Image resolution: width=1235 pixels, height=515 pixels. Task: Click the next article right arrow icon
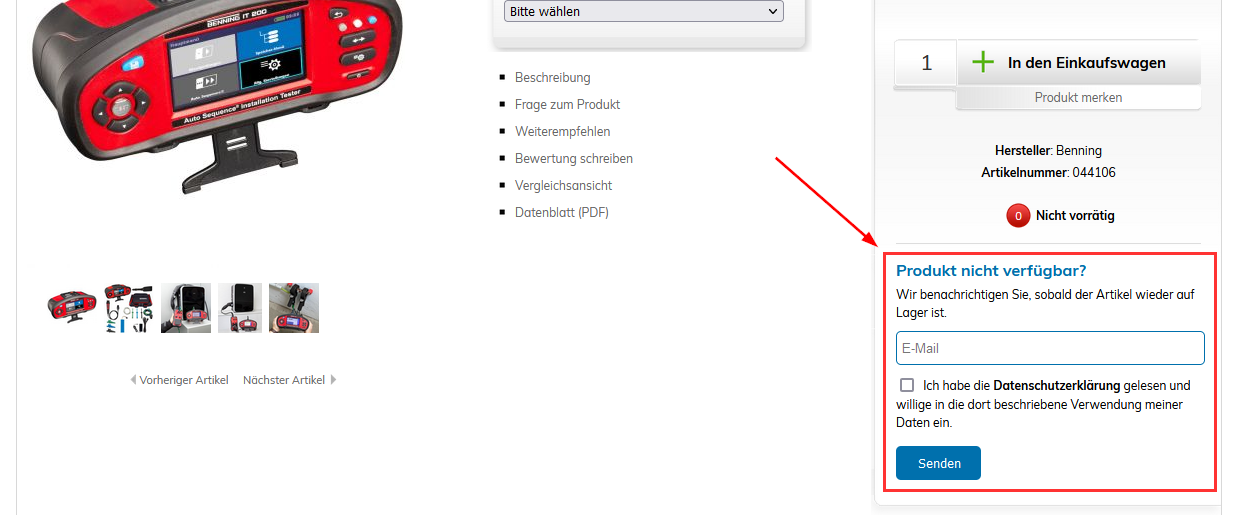click(333, 380)
